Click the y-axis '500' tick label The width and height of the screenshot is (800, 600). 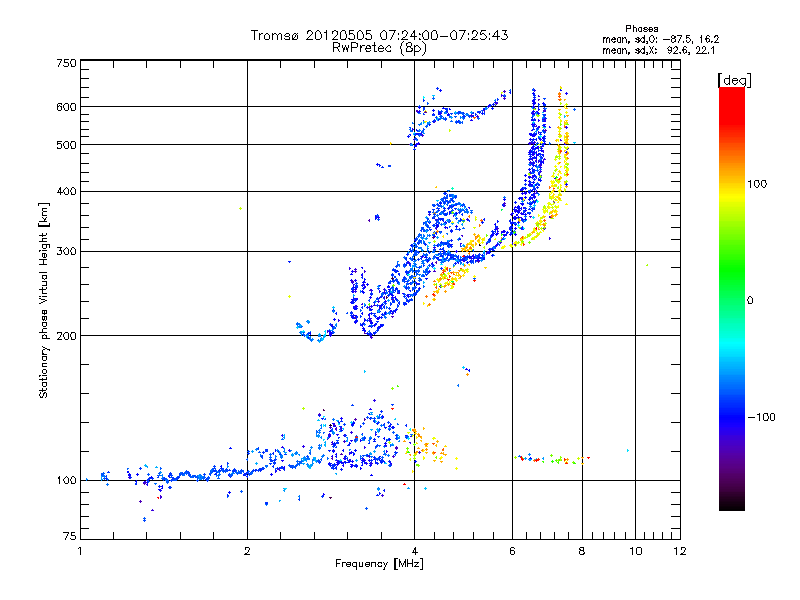coord(67,145)
